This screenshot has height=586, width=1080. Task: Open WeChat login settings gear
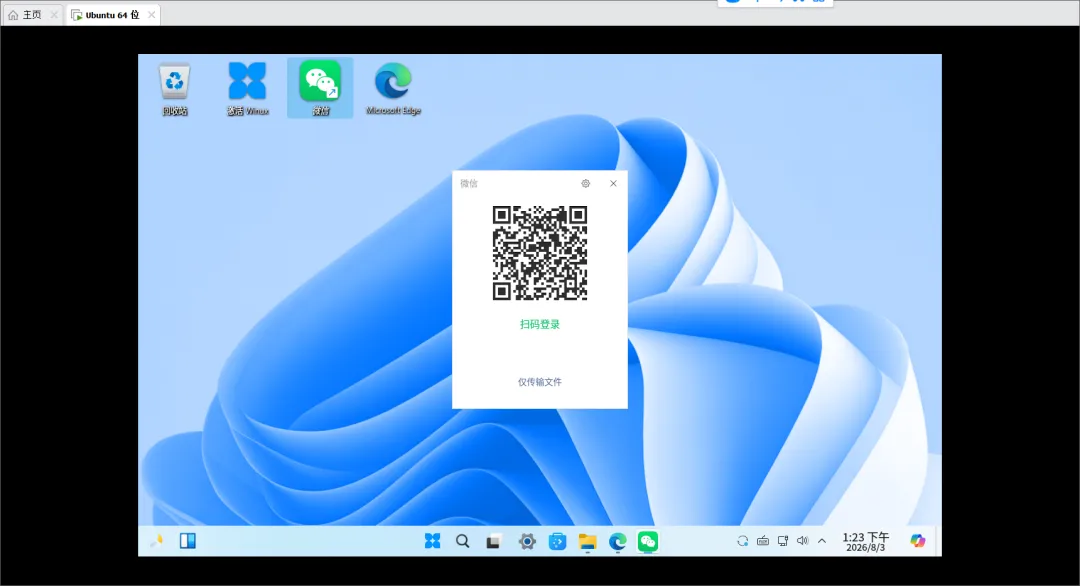point(585,183)
